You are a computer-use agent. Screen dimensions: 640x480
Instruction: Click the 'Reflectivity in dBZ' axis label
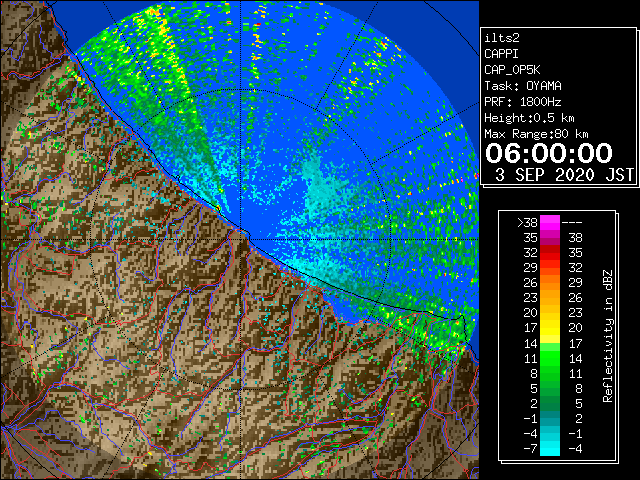tap(608, 336)
